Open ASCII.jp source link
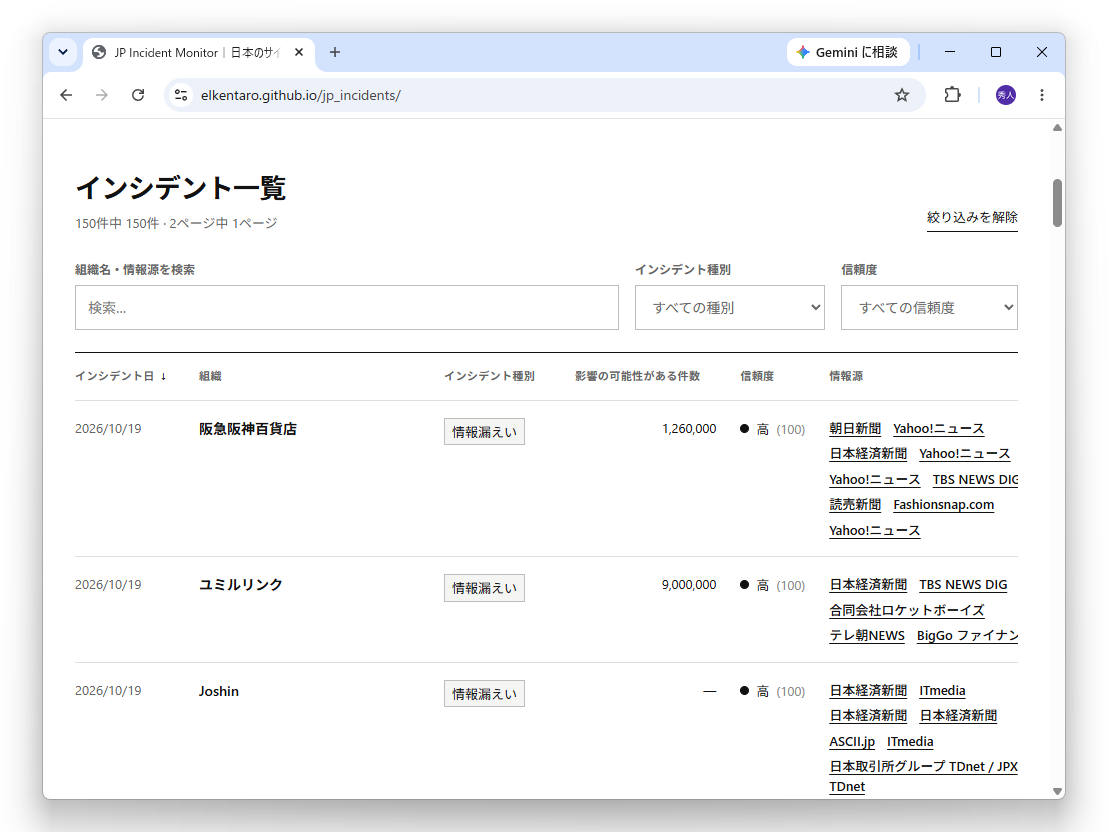1109x832 pixels. point(852,741)
